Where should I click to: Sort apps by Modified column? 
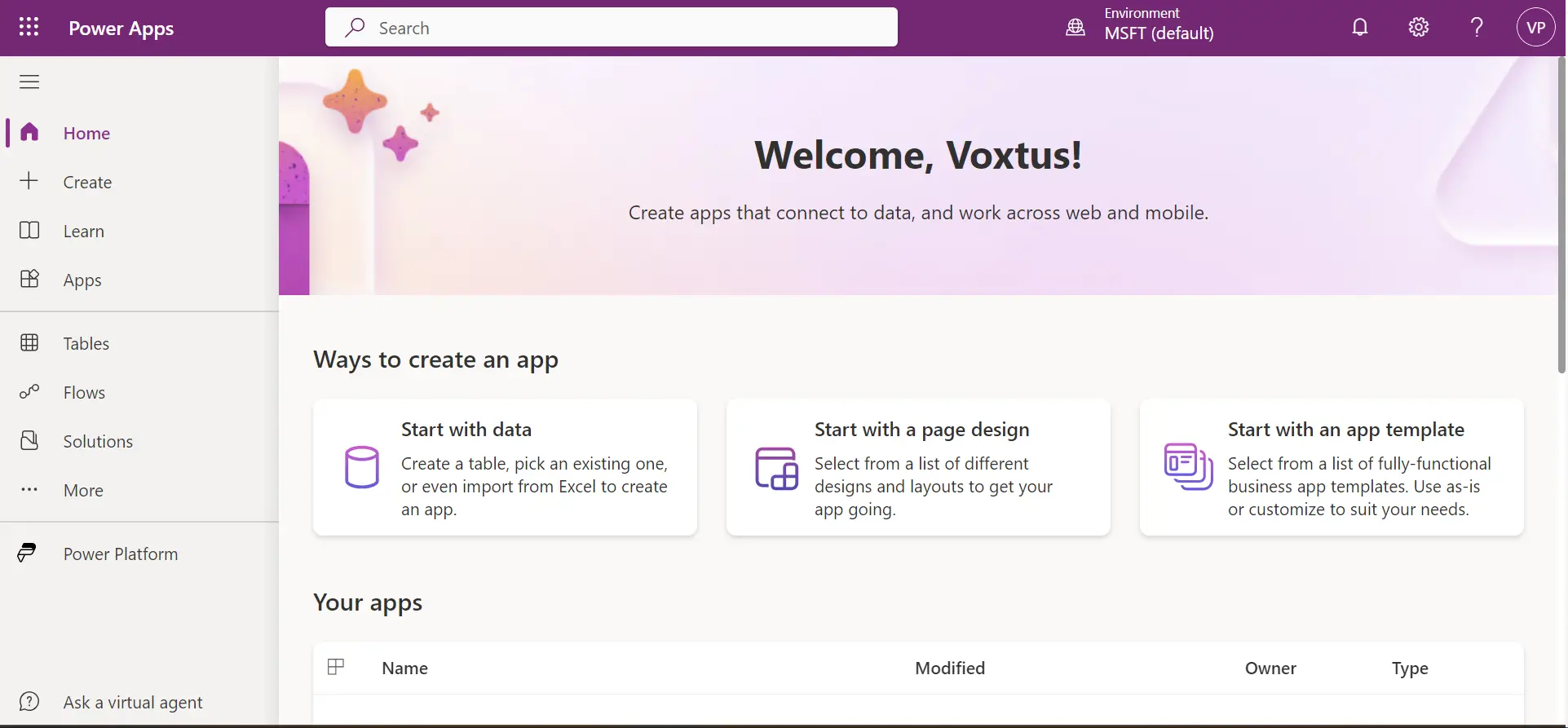click(950, 668)
